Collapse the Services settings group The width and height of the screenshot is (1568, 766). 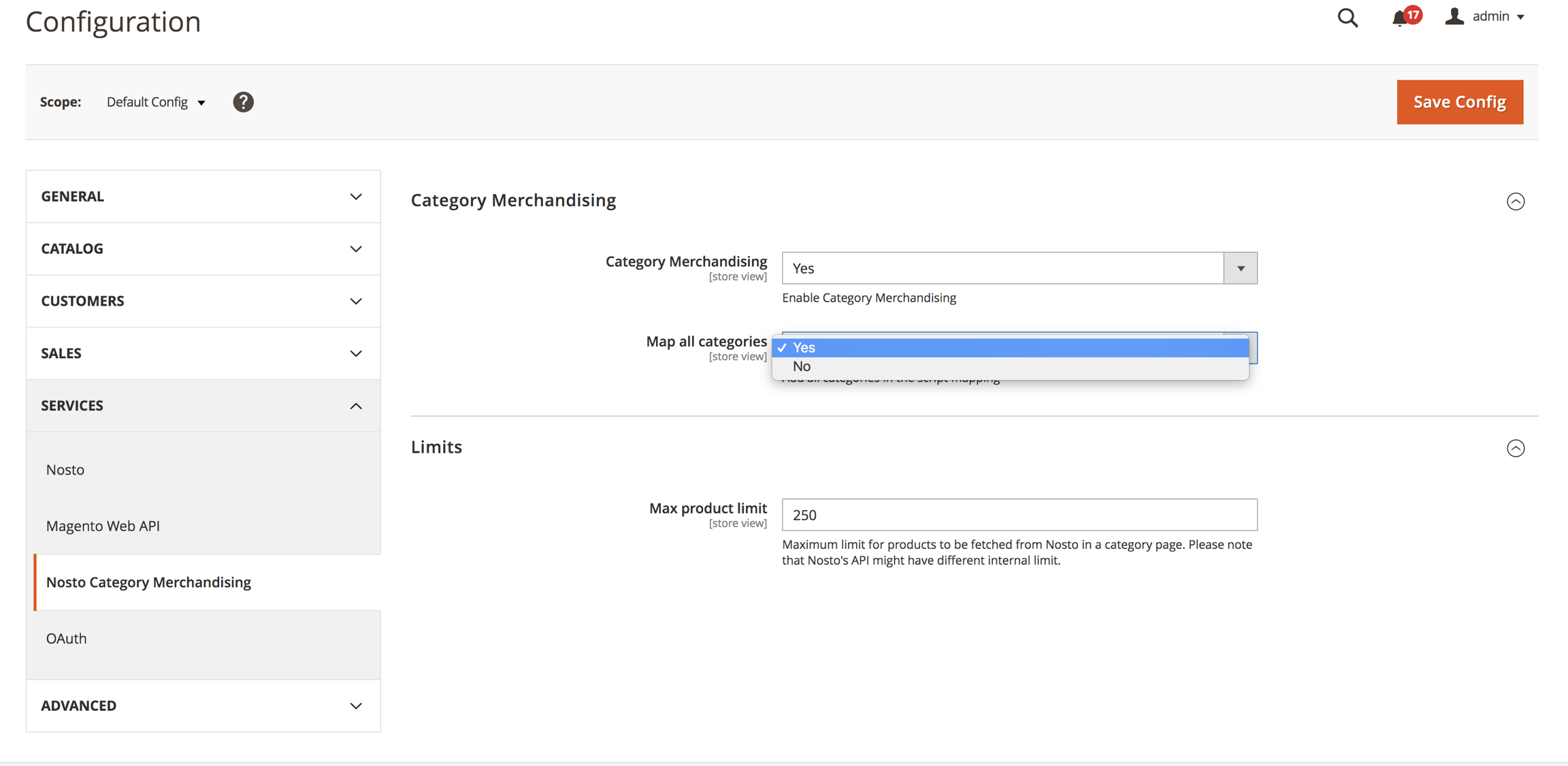pos(203,406)
